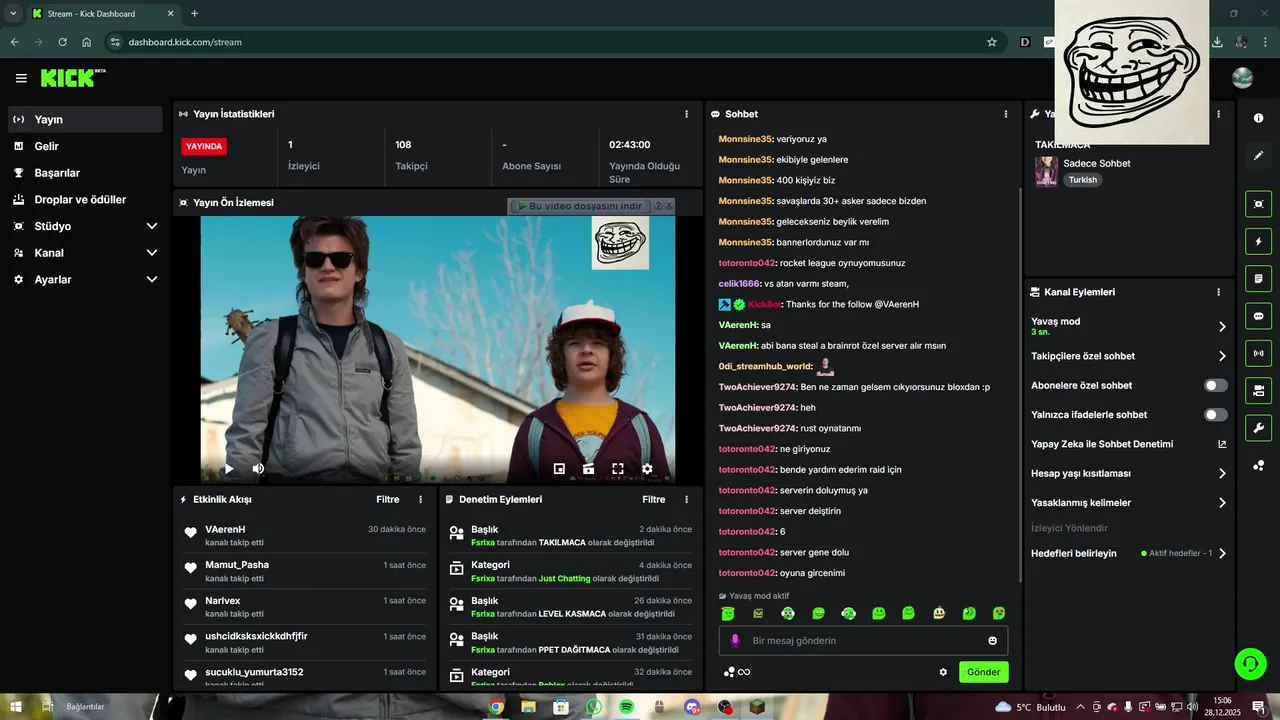Toggle broadcast stats icon in right rail
The image size is (1280, 720).
1258,353
